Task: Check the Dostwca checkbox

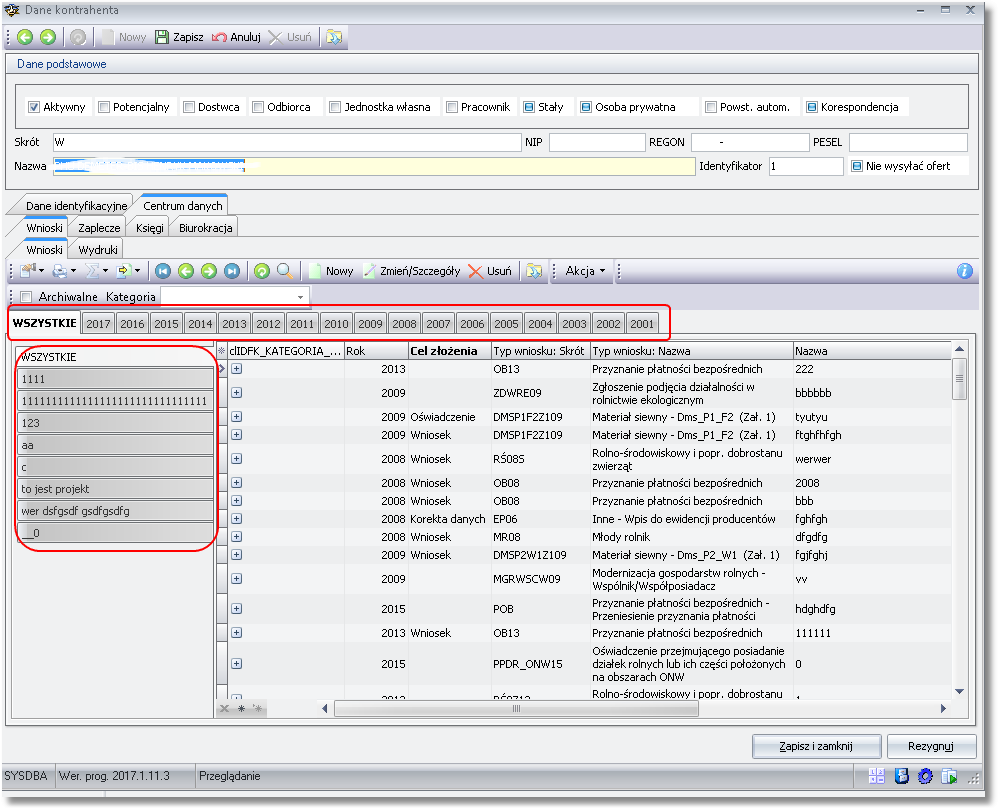Action: point(189,107)
